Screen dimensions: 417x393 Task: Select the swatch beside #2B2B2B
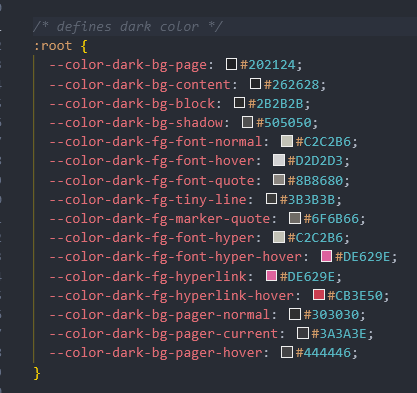pyautogui.click(x=239, y=102)
